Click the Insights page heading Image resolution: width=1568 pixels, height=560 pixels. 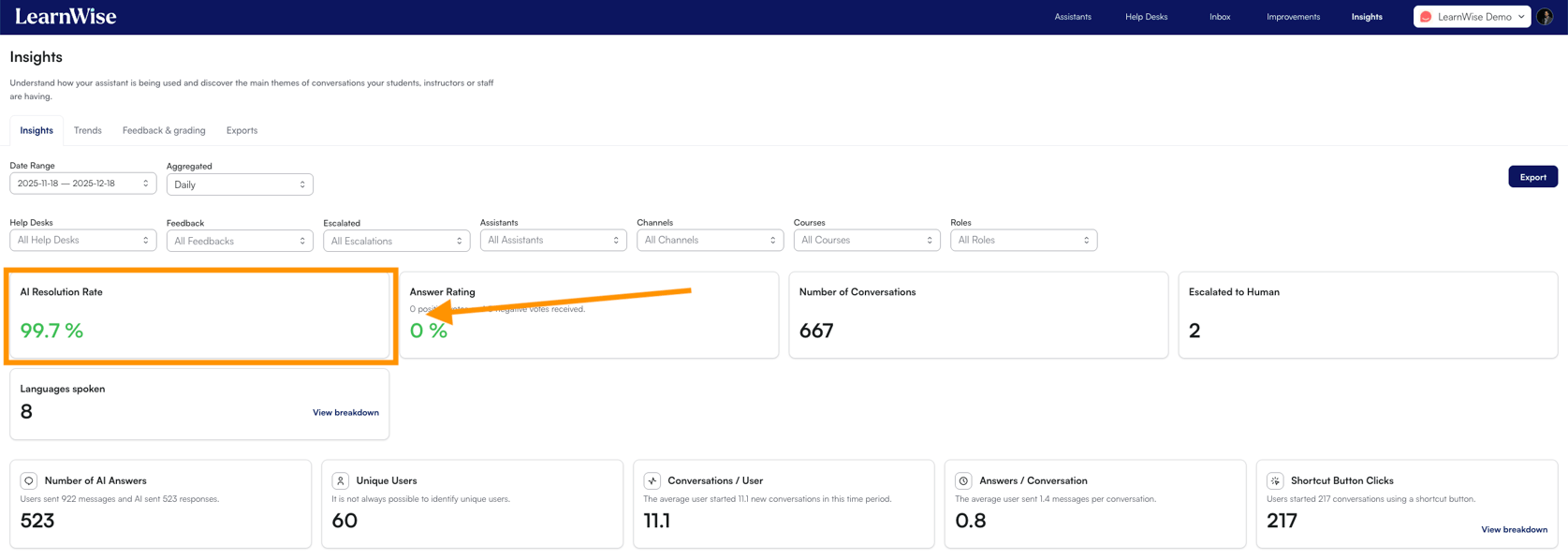tap(37, 57)
